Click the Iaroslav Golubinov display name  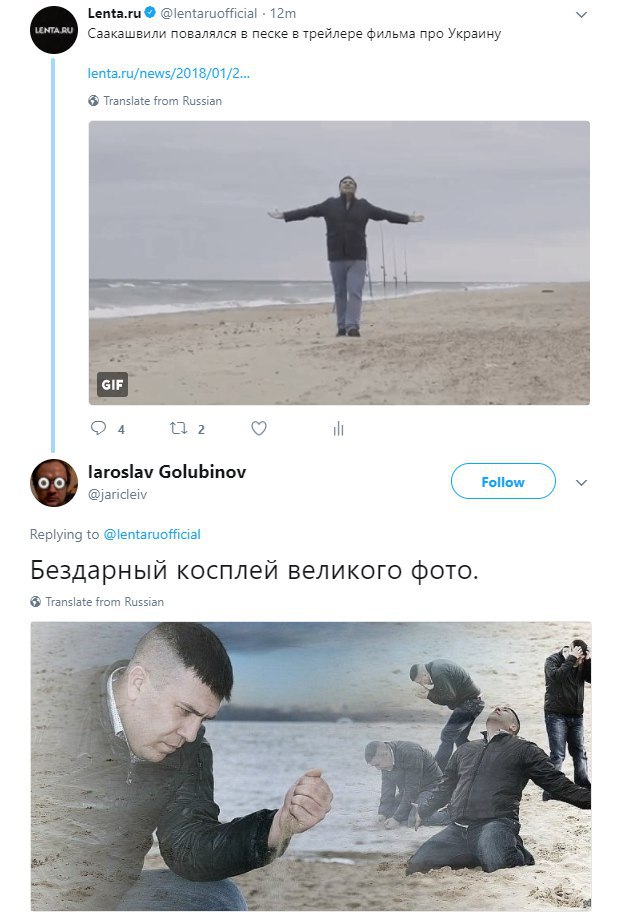pos(167,472)
